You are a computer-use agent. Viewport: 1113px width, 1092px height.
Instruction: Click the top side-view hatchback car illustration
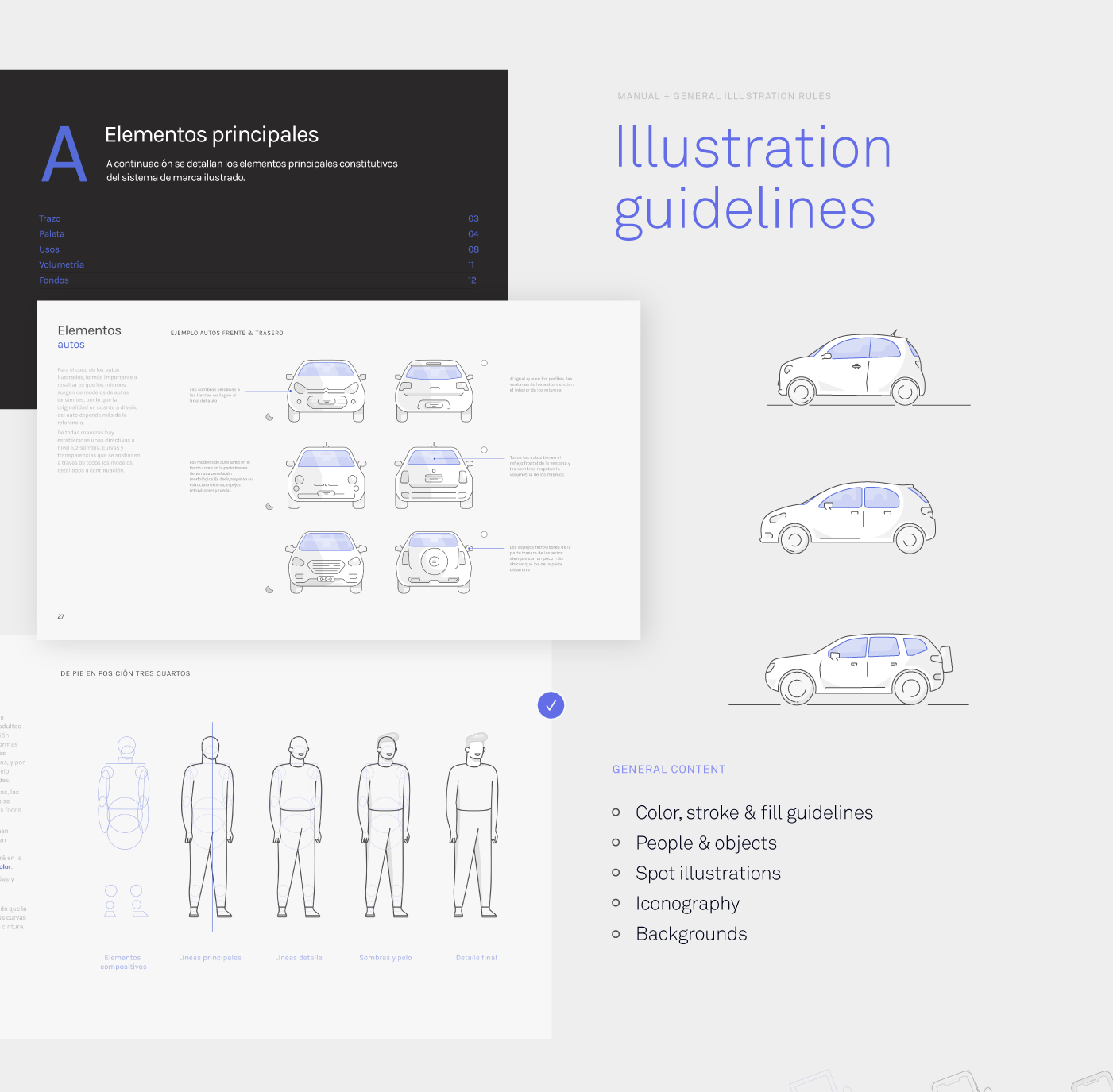point(852,369)
